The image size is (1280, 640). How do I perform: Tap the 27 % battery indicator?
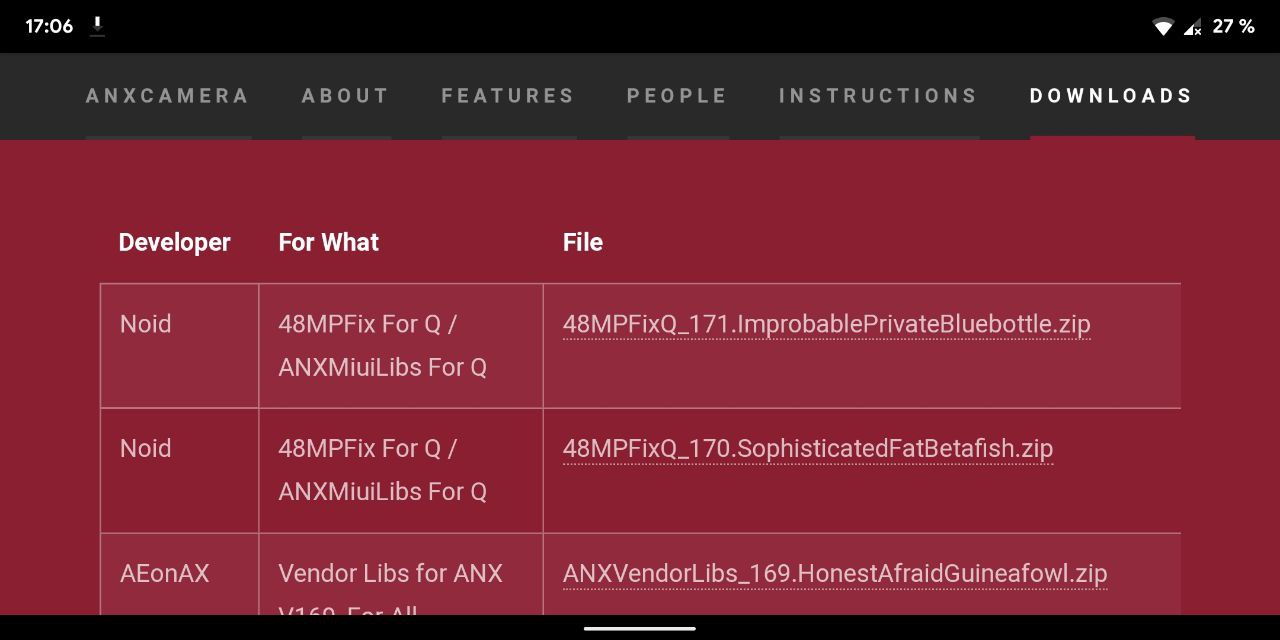(x=1233, y=27)
